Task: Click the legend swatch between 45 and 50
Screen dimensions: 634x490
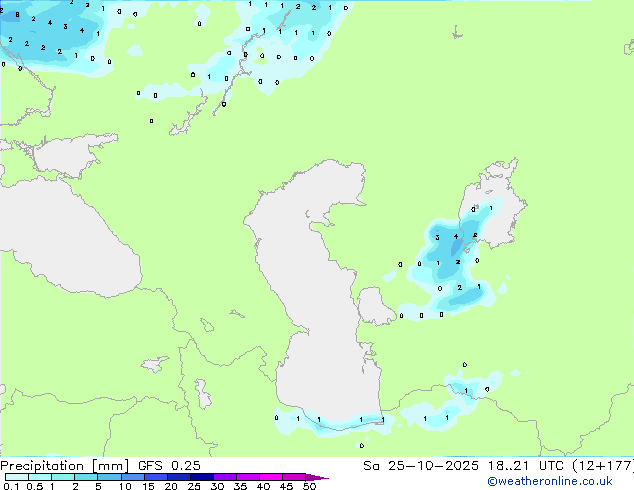Action: tap(294, 477)
